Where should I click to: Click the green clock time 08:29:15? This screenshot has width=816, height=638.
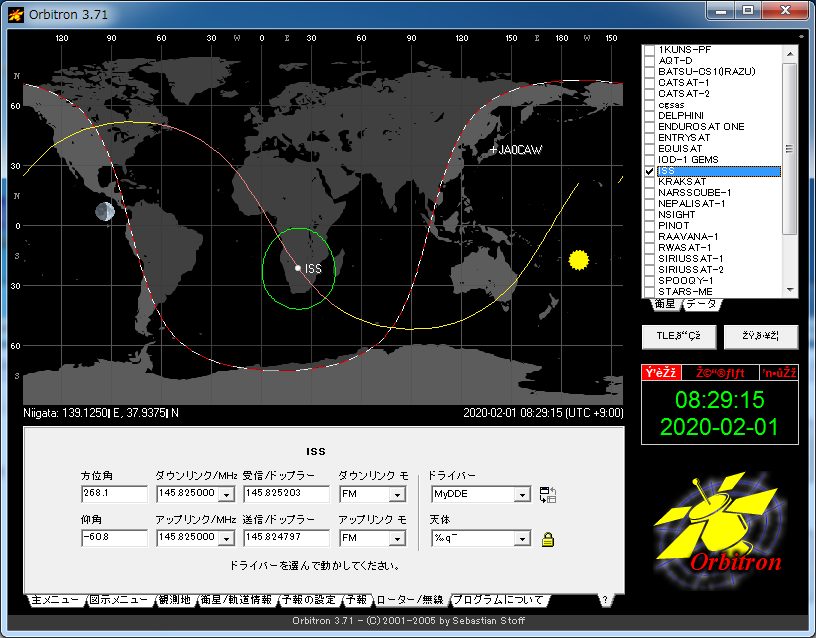coord(720,400)
